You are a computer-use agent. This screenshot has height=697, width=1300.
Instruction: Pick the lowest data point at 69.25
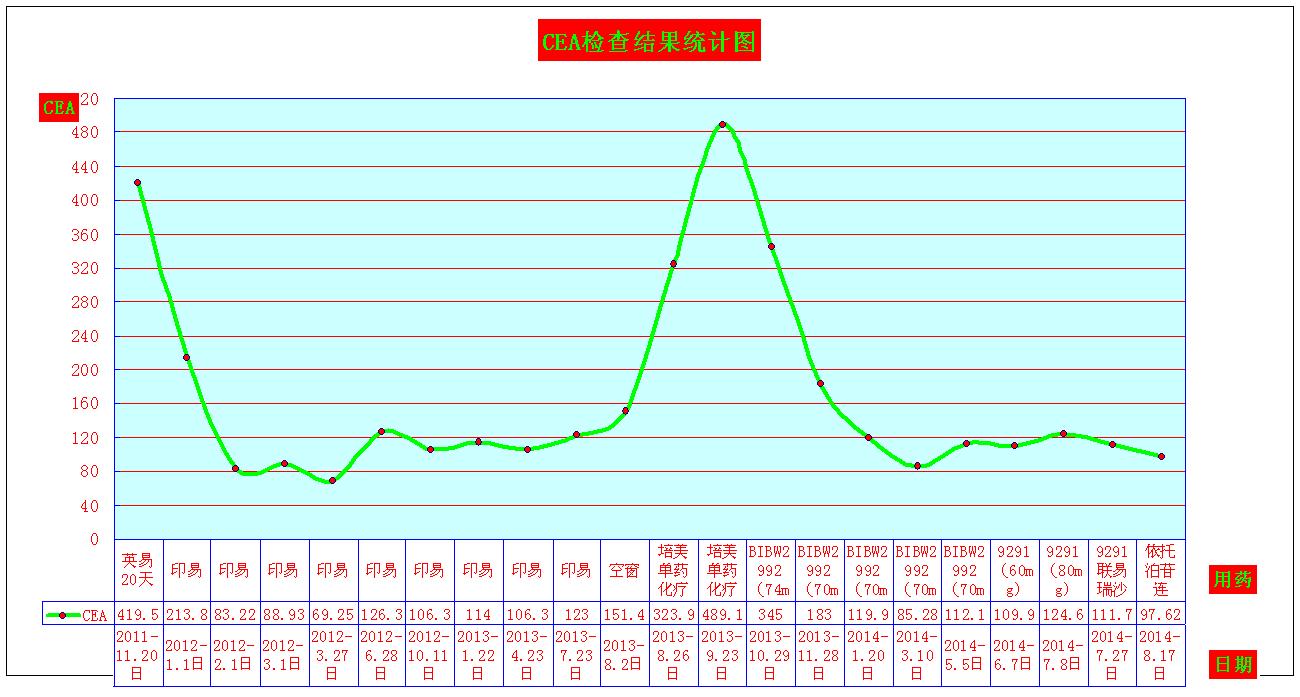point(332,480)
